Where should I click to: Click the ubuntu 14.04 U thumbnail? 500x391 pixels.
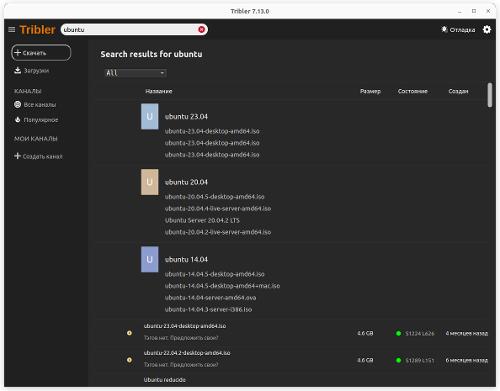pyautogui.click(x=150, y=259)
